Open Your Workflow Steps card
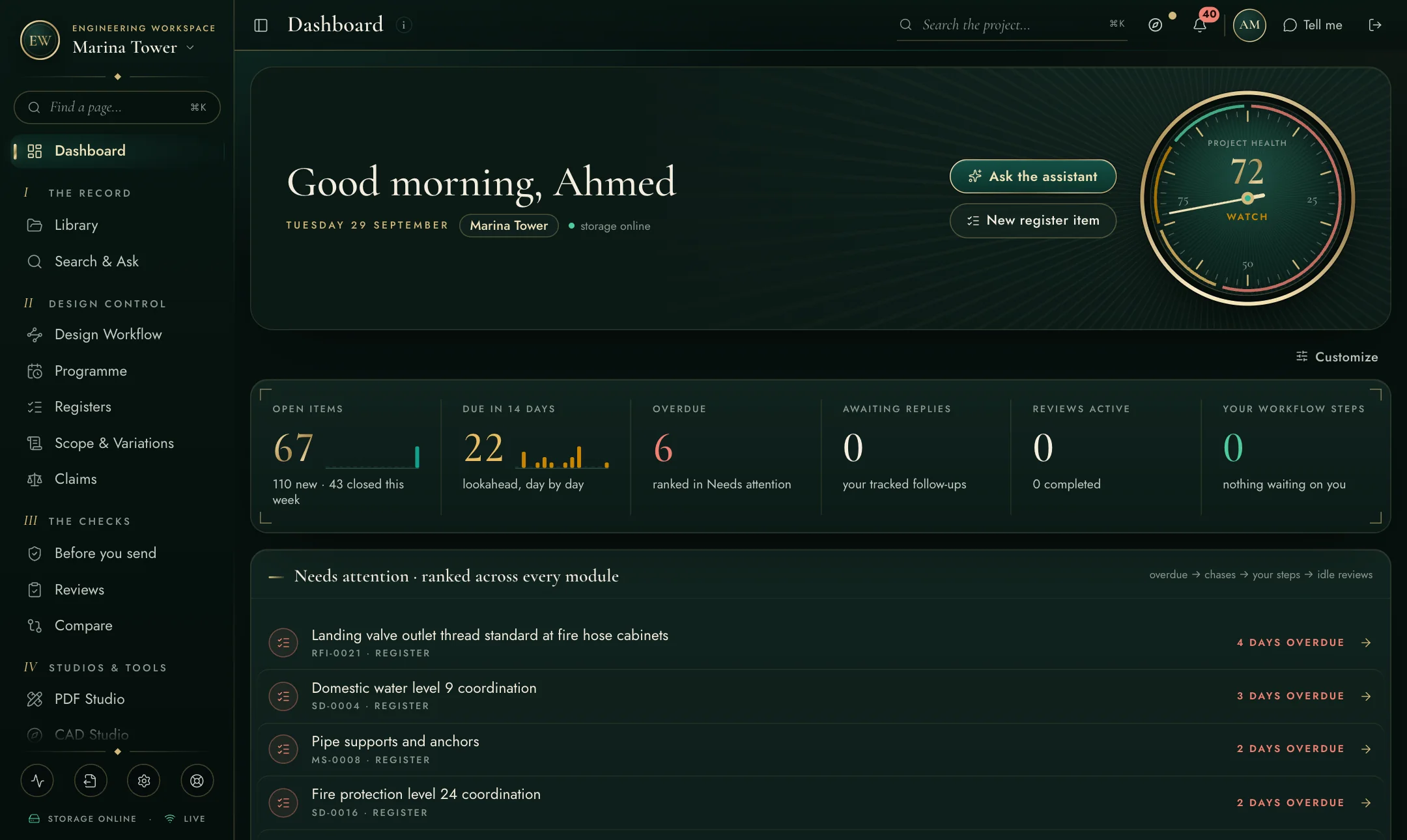Screen dimensions: 1407x840 click(1296, 456)
